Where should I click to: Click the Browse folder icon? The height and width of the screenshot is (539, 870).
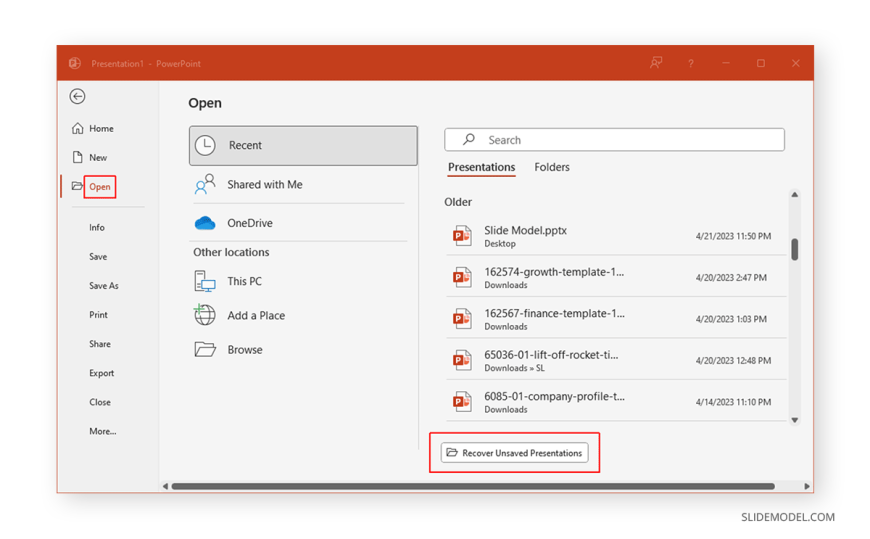click(205, 350)
